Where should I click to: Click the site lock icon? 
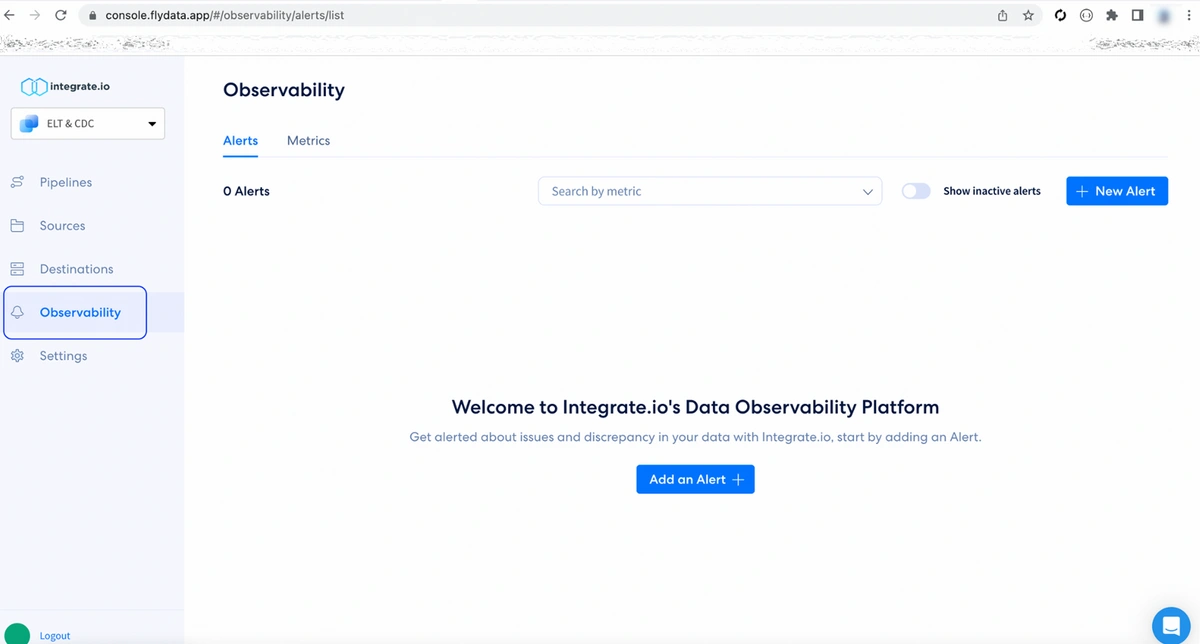[92, 16]
